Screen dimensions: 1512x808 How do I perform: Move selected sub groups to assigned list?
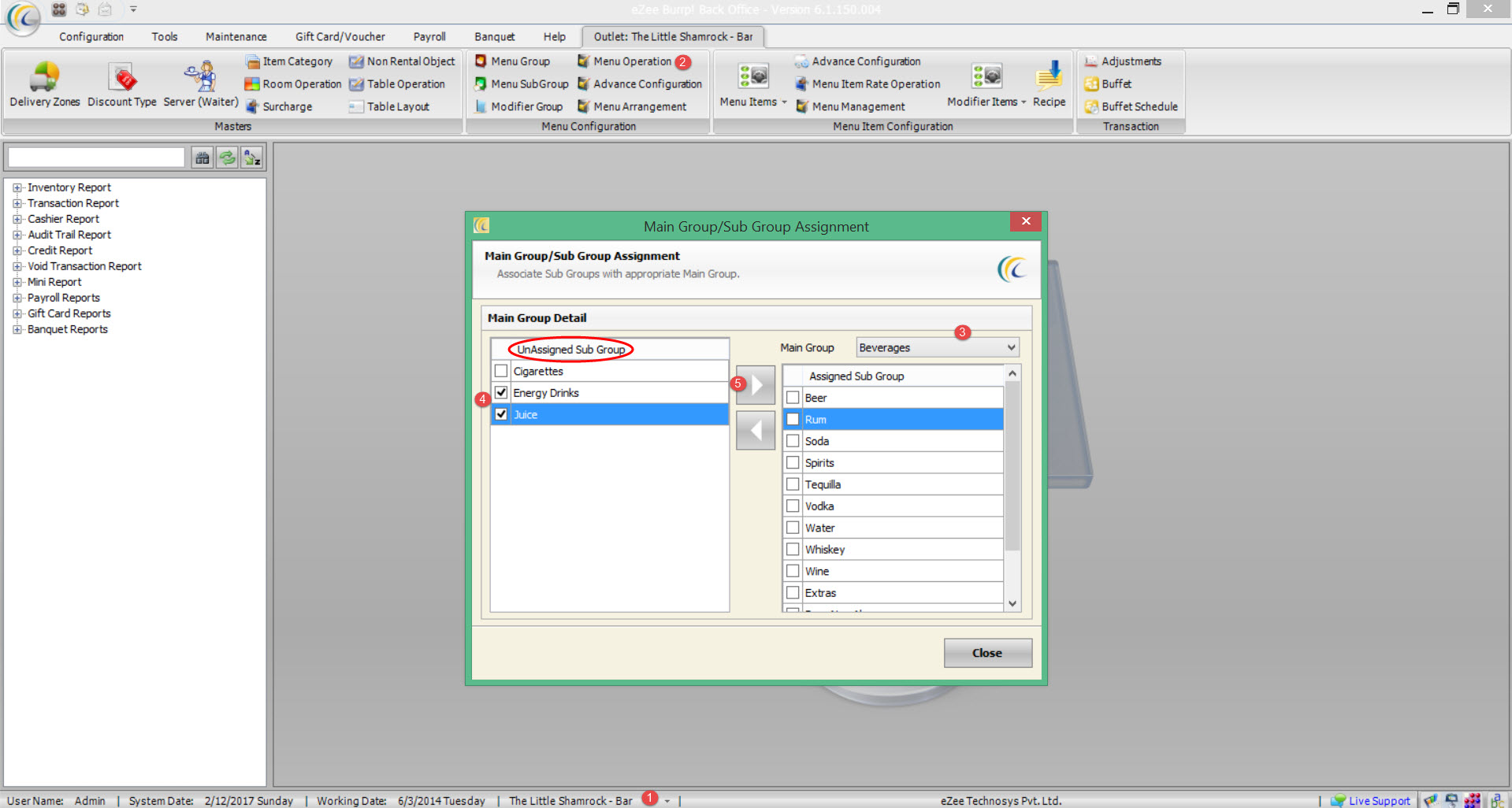pyautogui.click(x=756, y=385)
